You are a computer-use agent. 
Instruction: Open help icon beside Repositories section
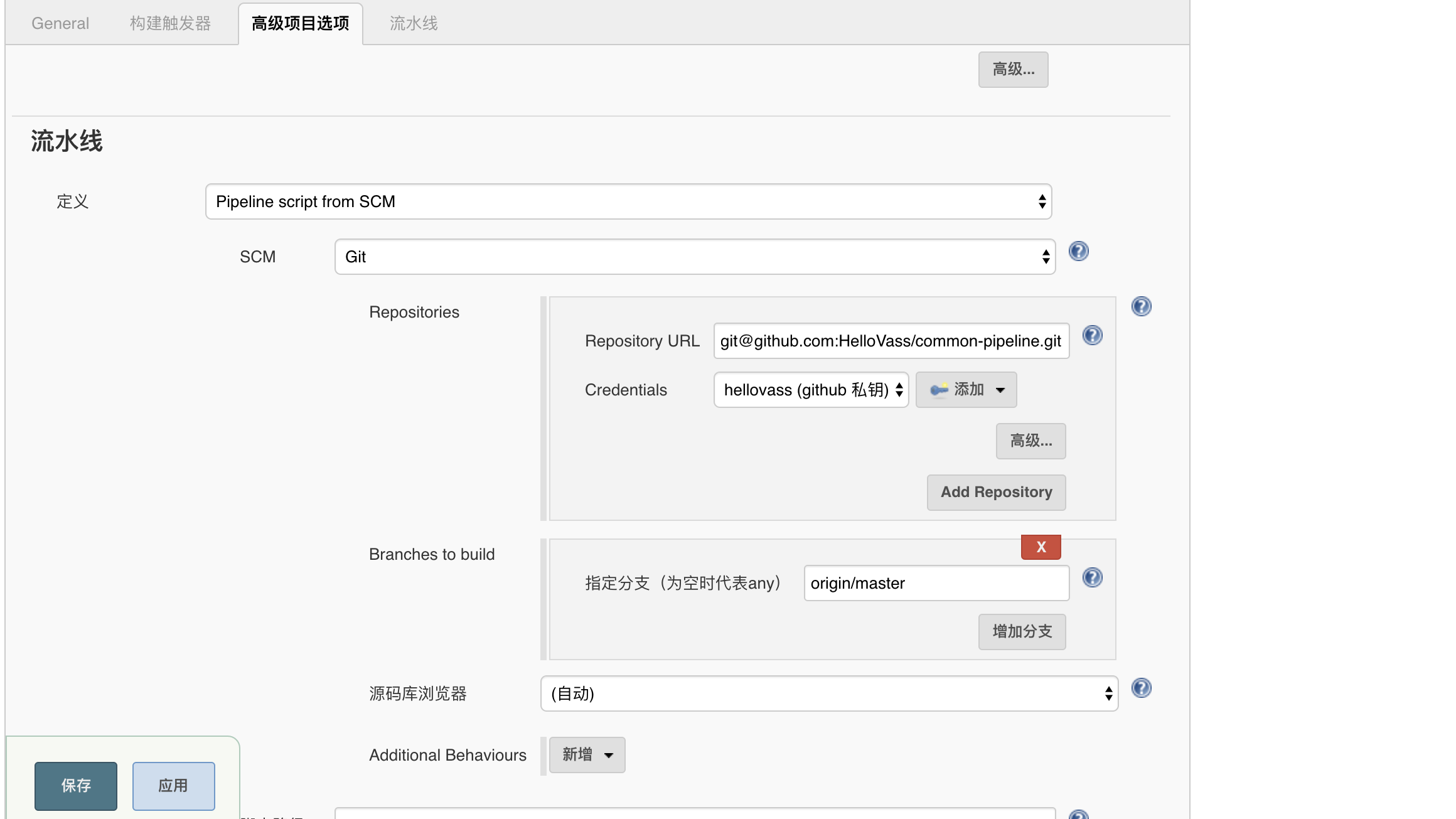coord(1141,307)
